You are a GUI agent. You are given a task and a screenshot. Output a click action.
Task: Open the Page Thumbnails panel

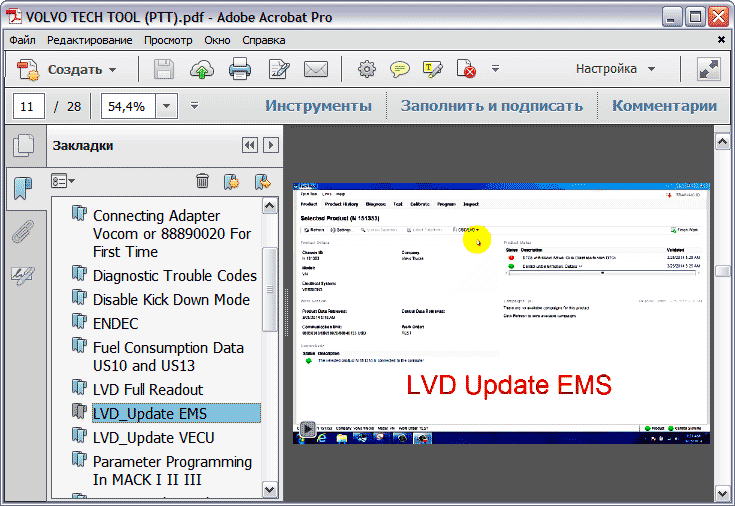point(22,146)
